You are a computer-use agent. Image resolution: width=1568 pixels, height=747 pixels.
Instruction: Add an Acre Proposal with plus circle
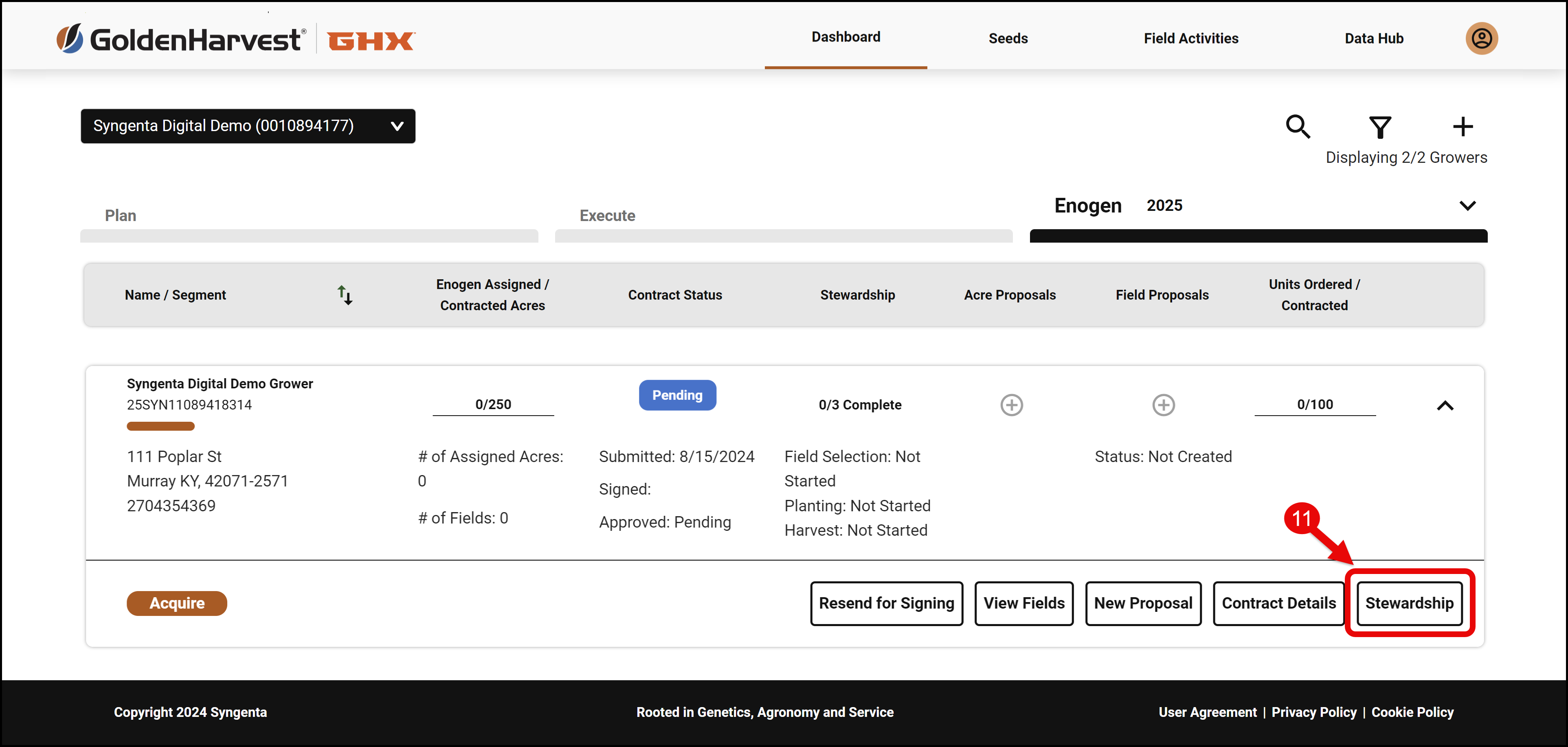[x=1012, y=405]
